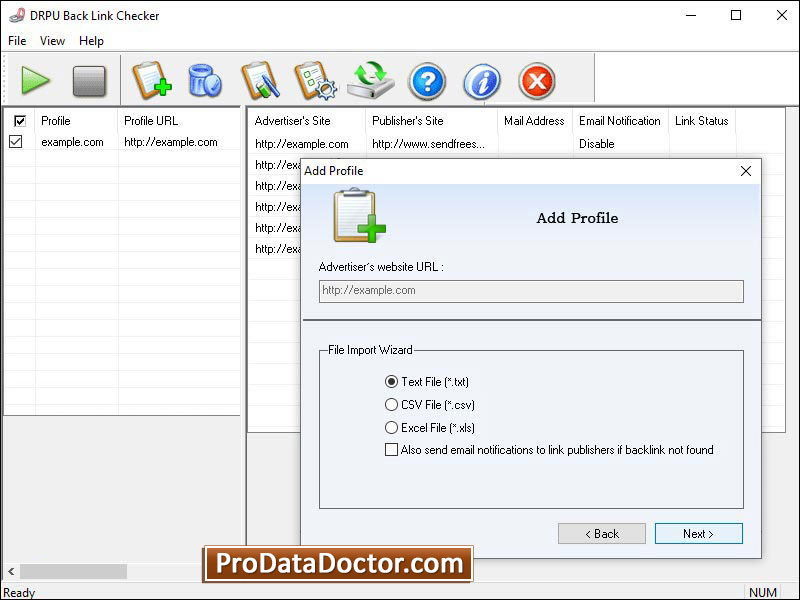This screenshot has height=600, width=800.
Task: Select the Excel File (*.xls) option
Action: click(x=391, y=428)
